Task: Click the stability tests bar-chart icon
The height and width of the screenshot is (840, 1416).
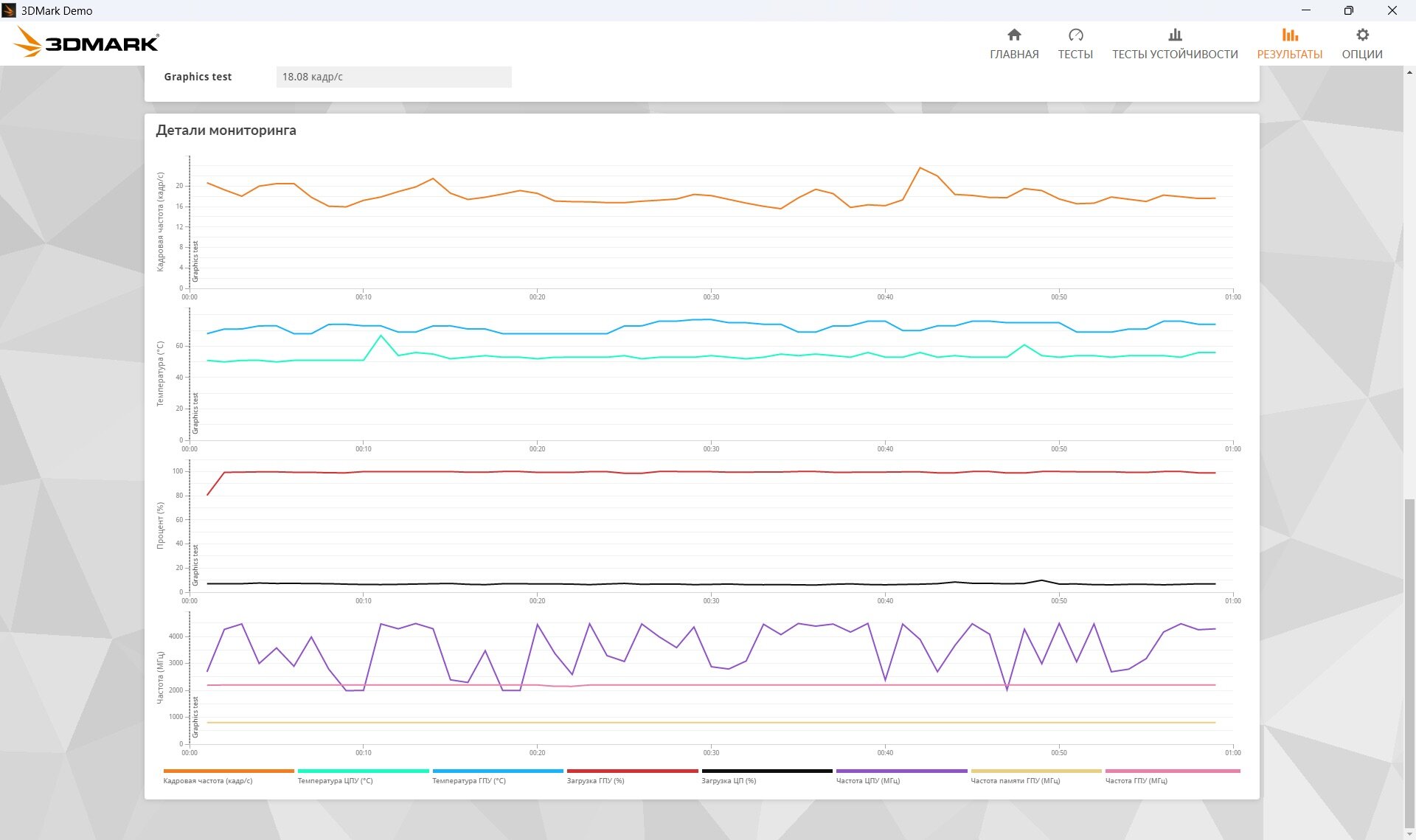Action: click(1175, 35)
